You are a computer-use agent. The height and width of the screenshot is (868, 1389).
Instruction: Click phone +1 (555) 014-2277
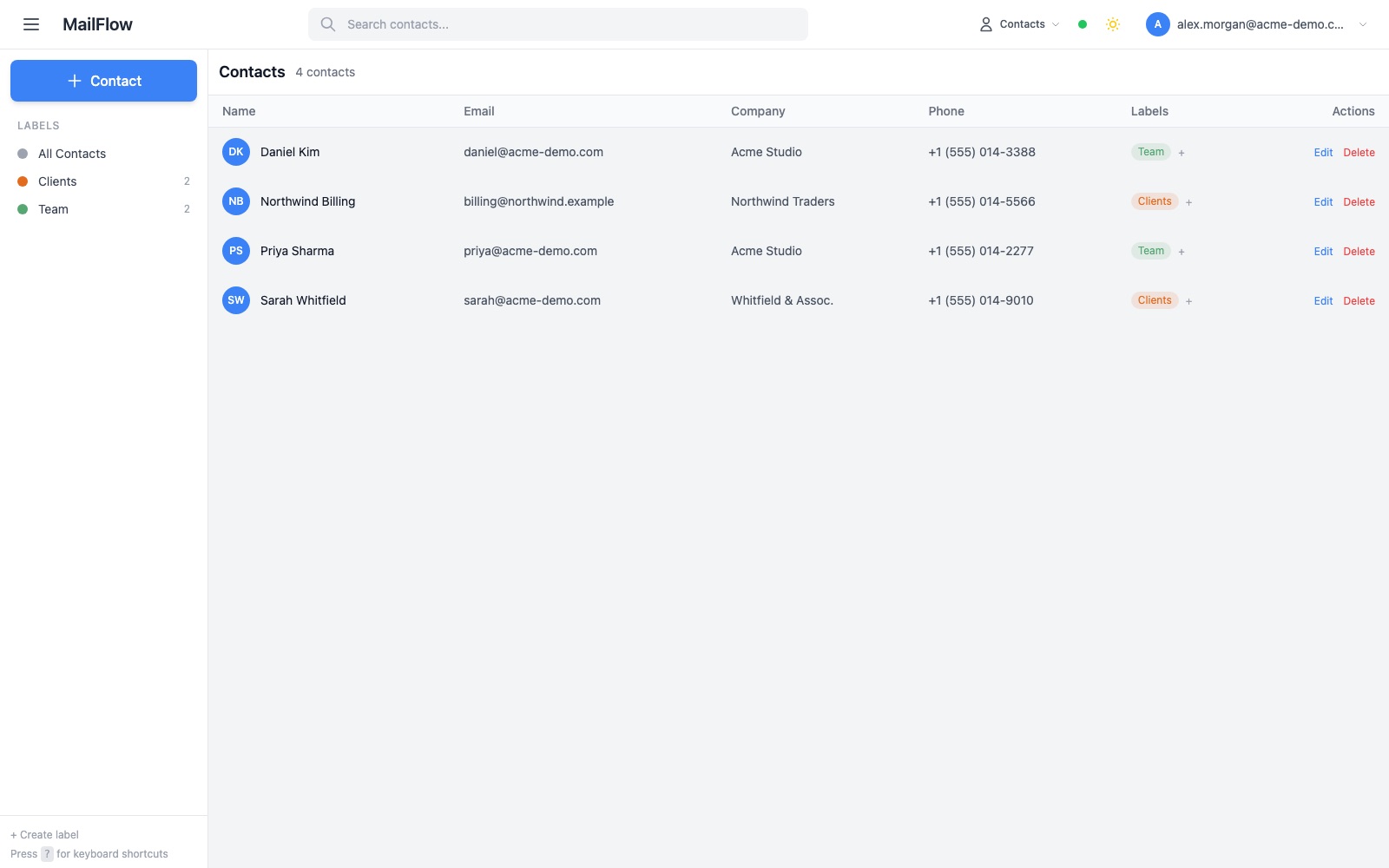981,251
